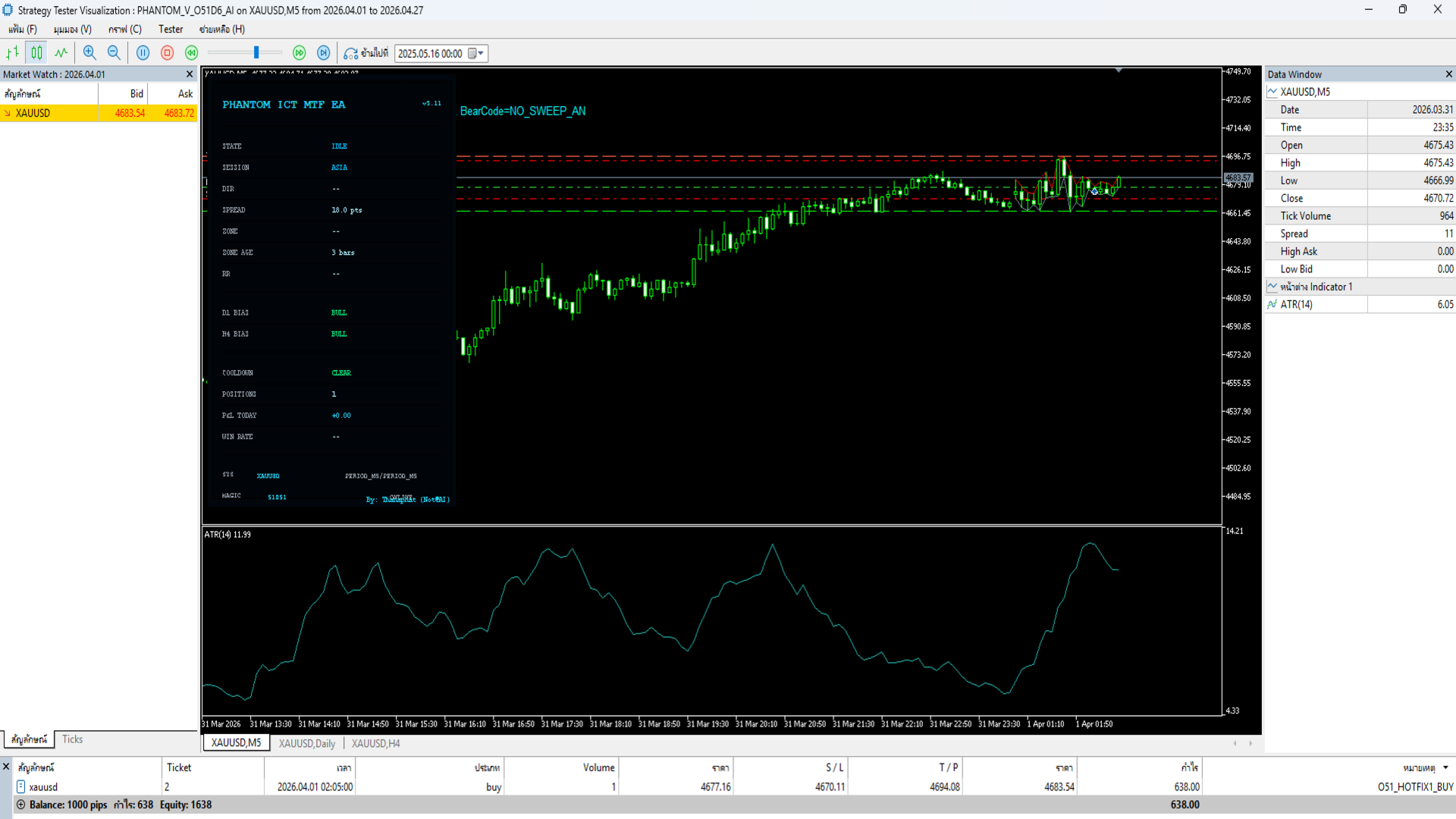Viewport: 1456px width, 819px height.
Task: Stop the strategy tester run
Action: tap(168, 53)
